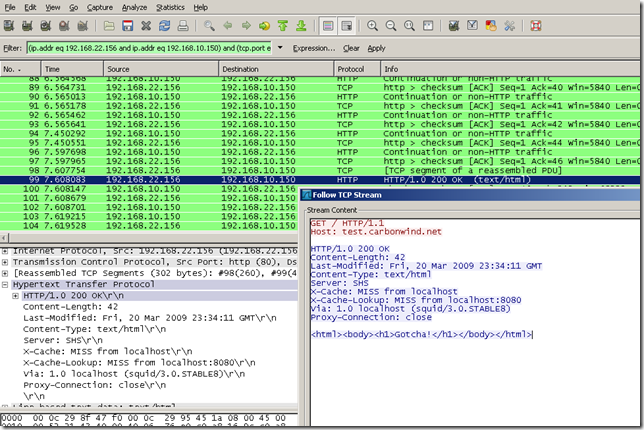The width and height of the screenshot is (644, 430).
Task: Open the display filter history dropdown
Action: pyautogui.click(x=279, y=47)
